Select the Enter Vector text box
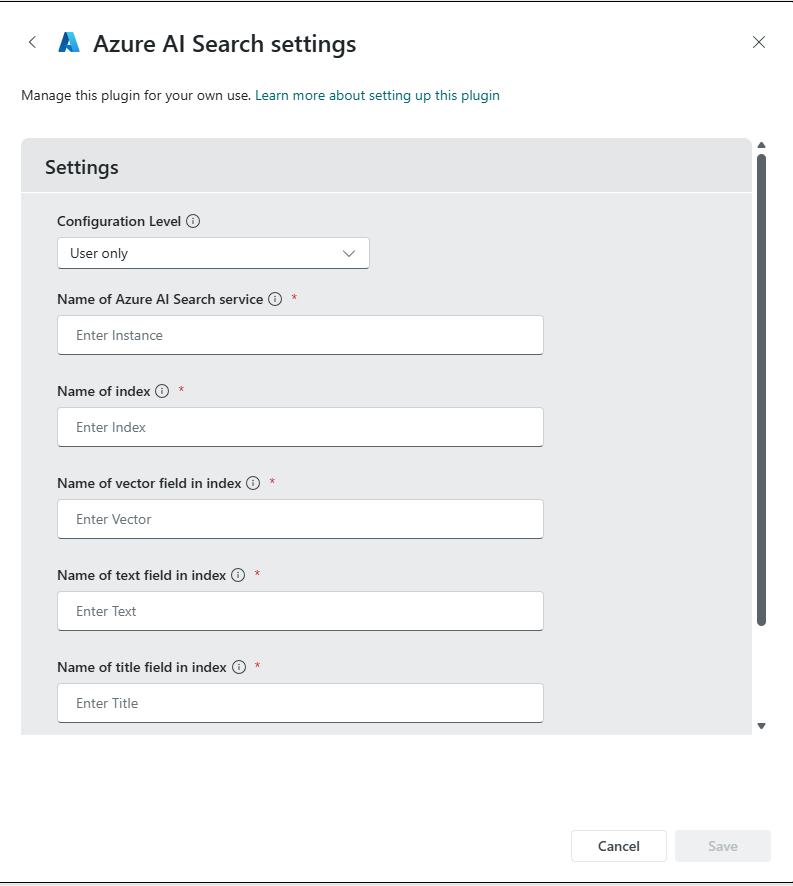Image resolution: width=793 pixels, height=886 pixels. click(300, 519)
